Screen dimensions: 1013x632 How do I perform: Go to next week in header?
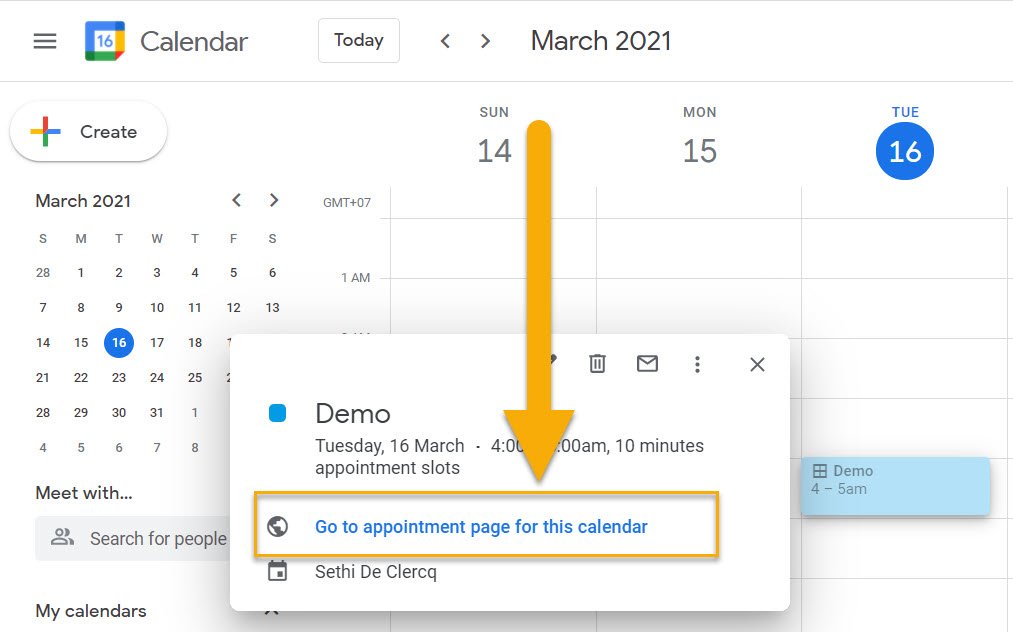click(486, 41)
